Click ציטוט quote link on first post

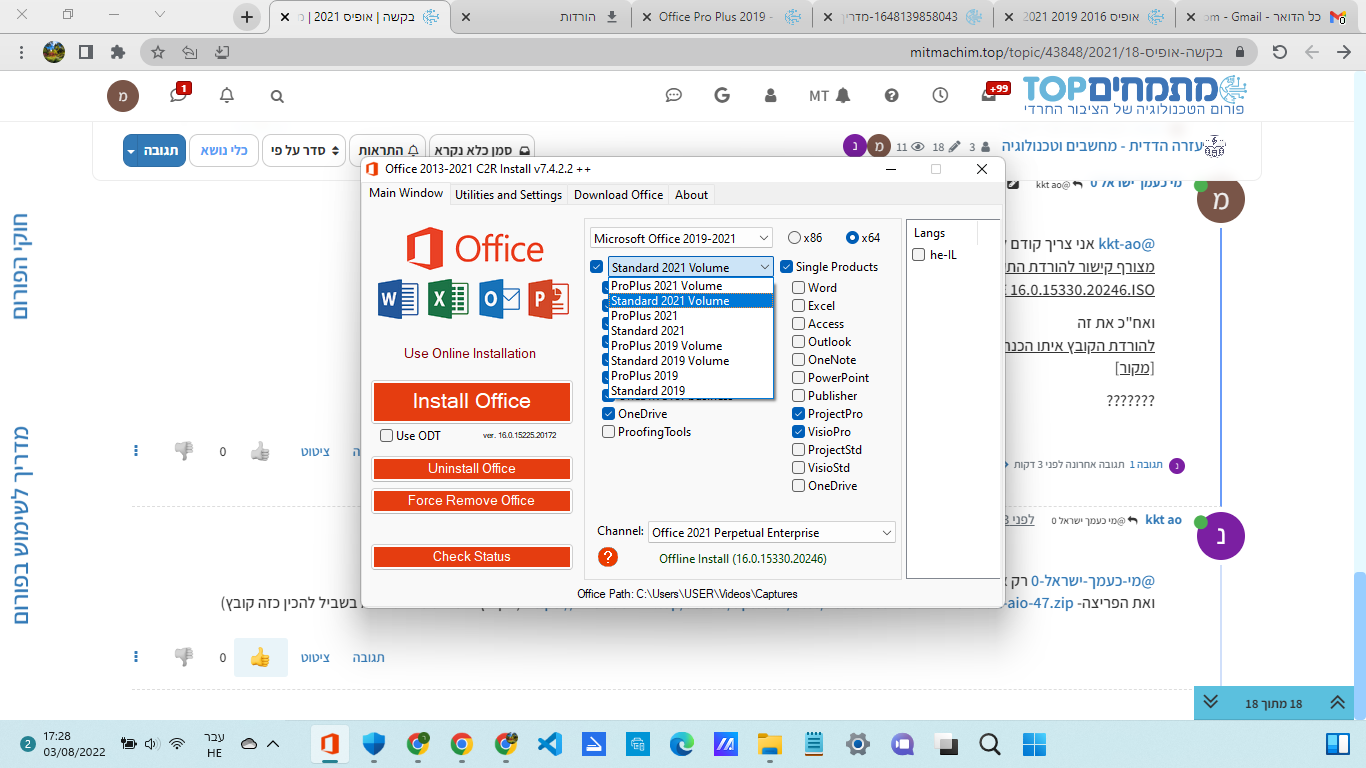click(315, 451)
